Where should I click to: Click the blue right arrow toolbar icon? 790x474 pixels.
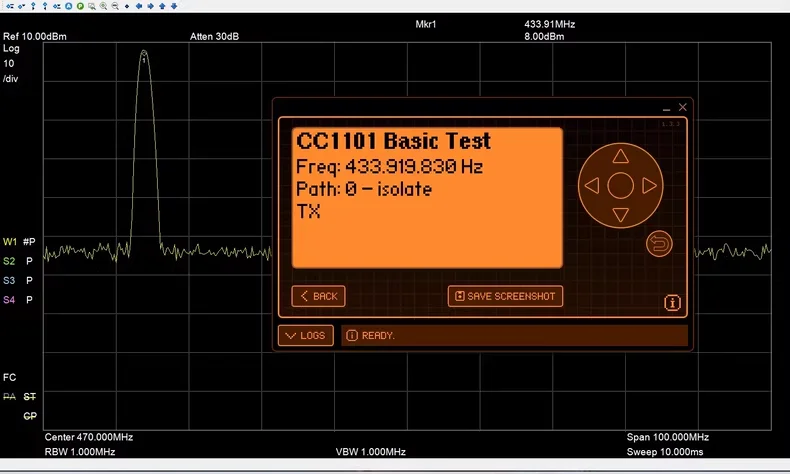point(151,6)
